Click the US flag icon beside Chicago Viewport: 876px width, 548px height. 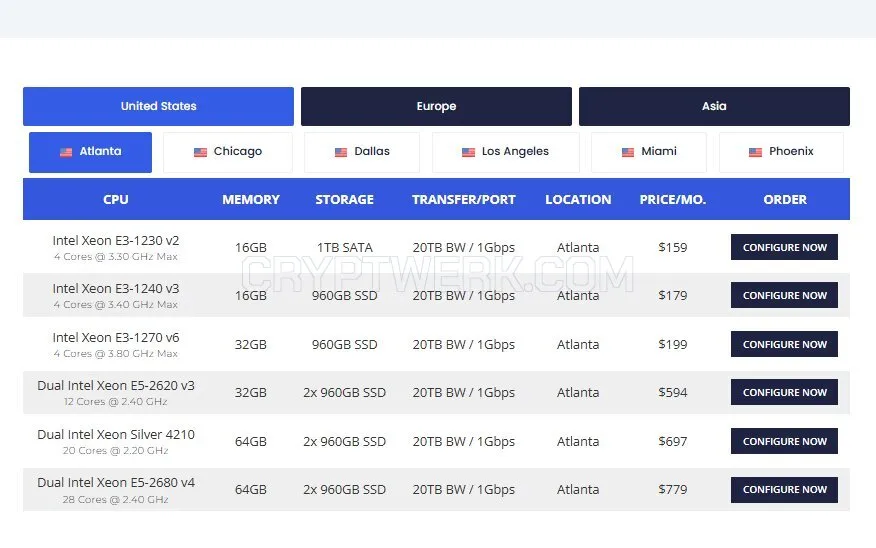point(200,152)
